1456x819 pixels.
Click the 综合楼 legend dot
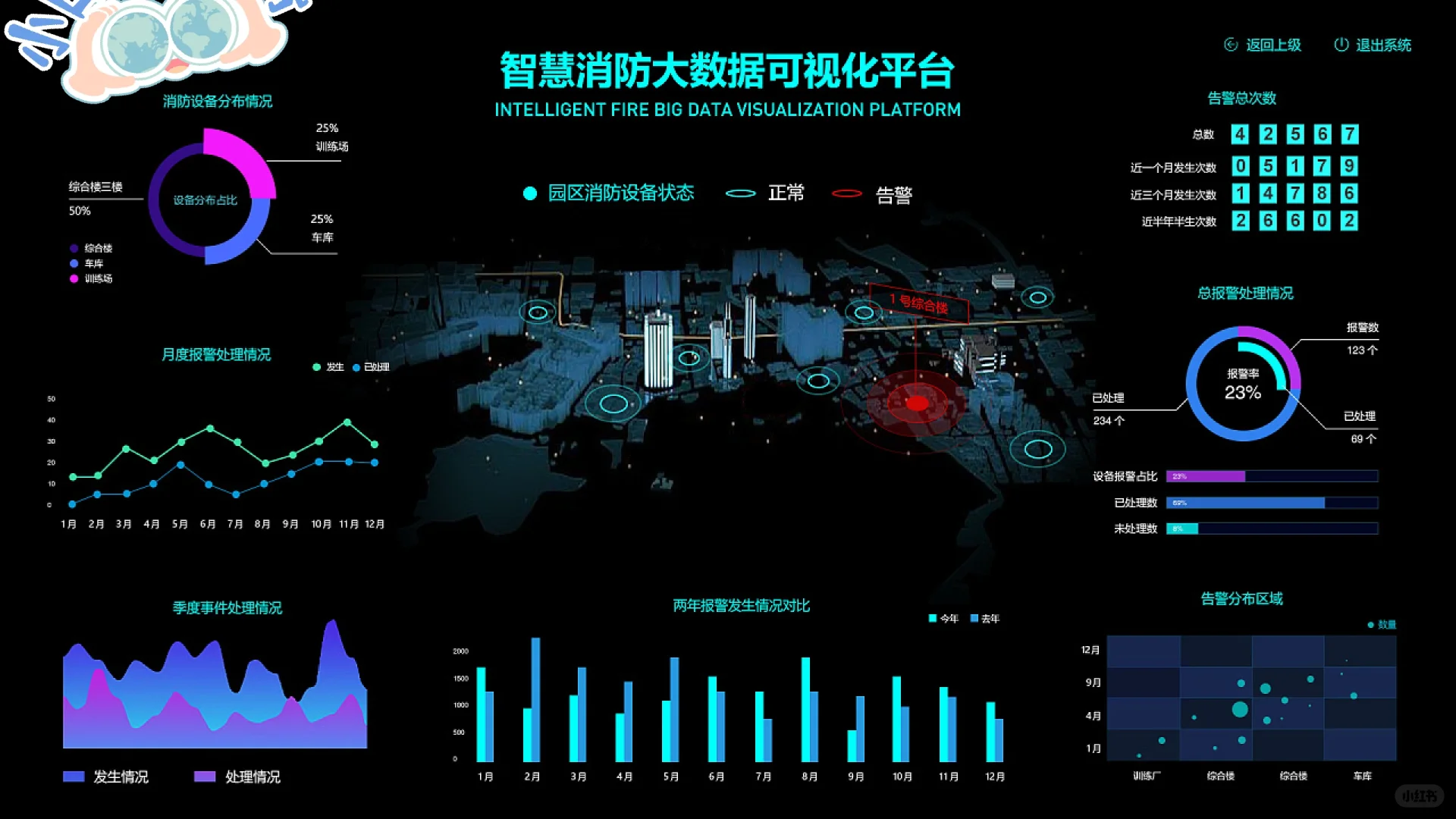click(74, 248)
